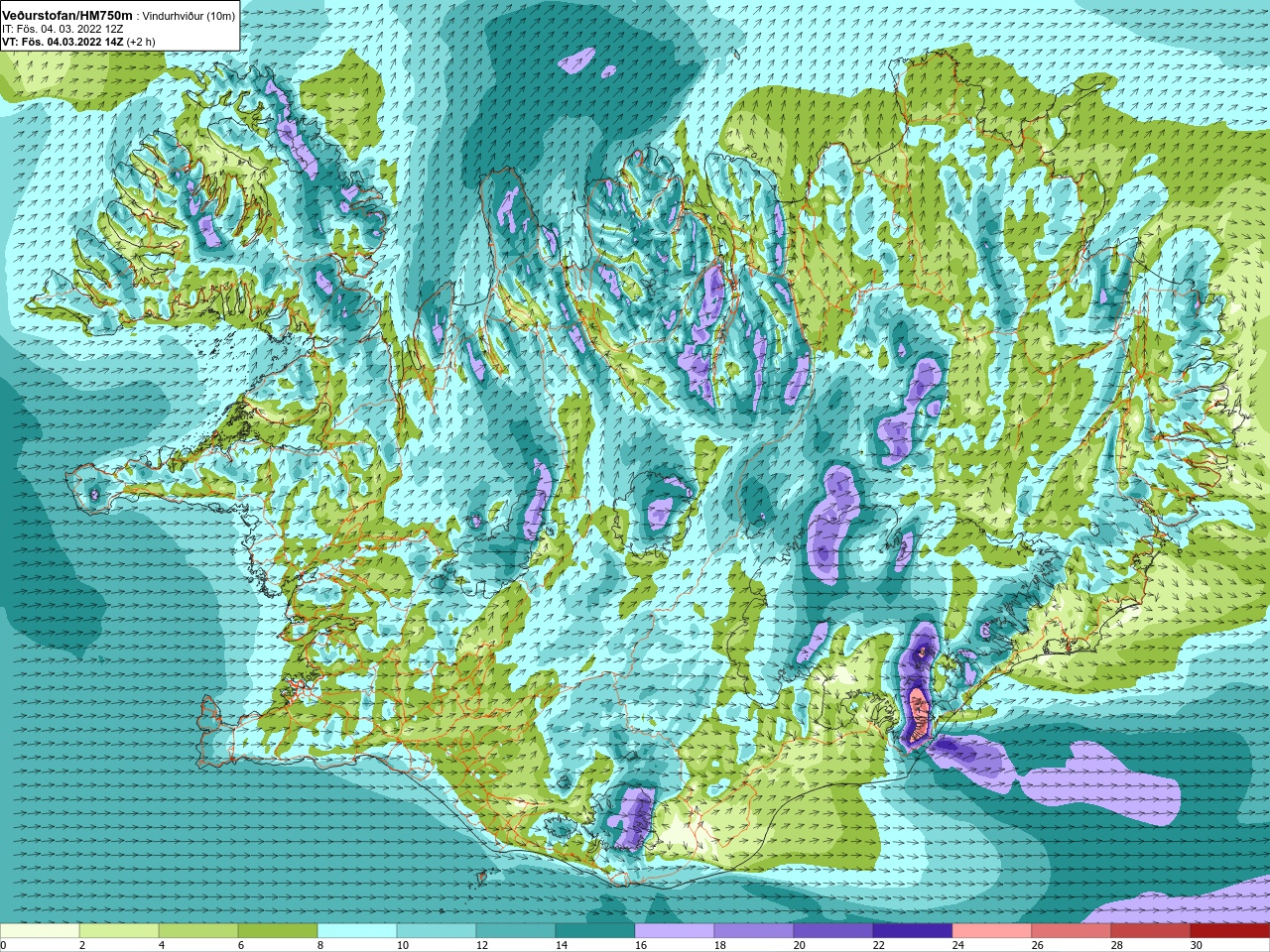Screen dimensions: 1270x952
Task: Select the dark red 30+ legend swatch
Action: [1230, 931]
